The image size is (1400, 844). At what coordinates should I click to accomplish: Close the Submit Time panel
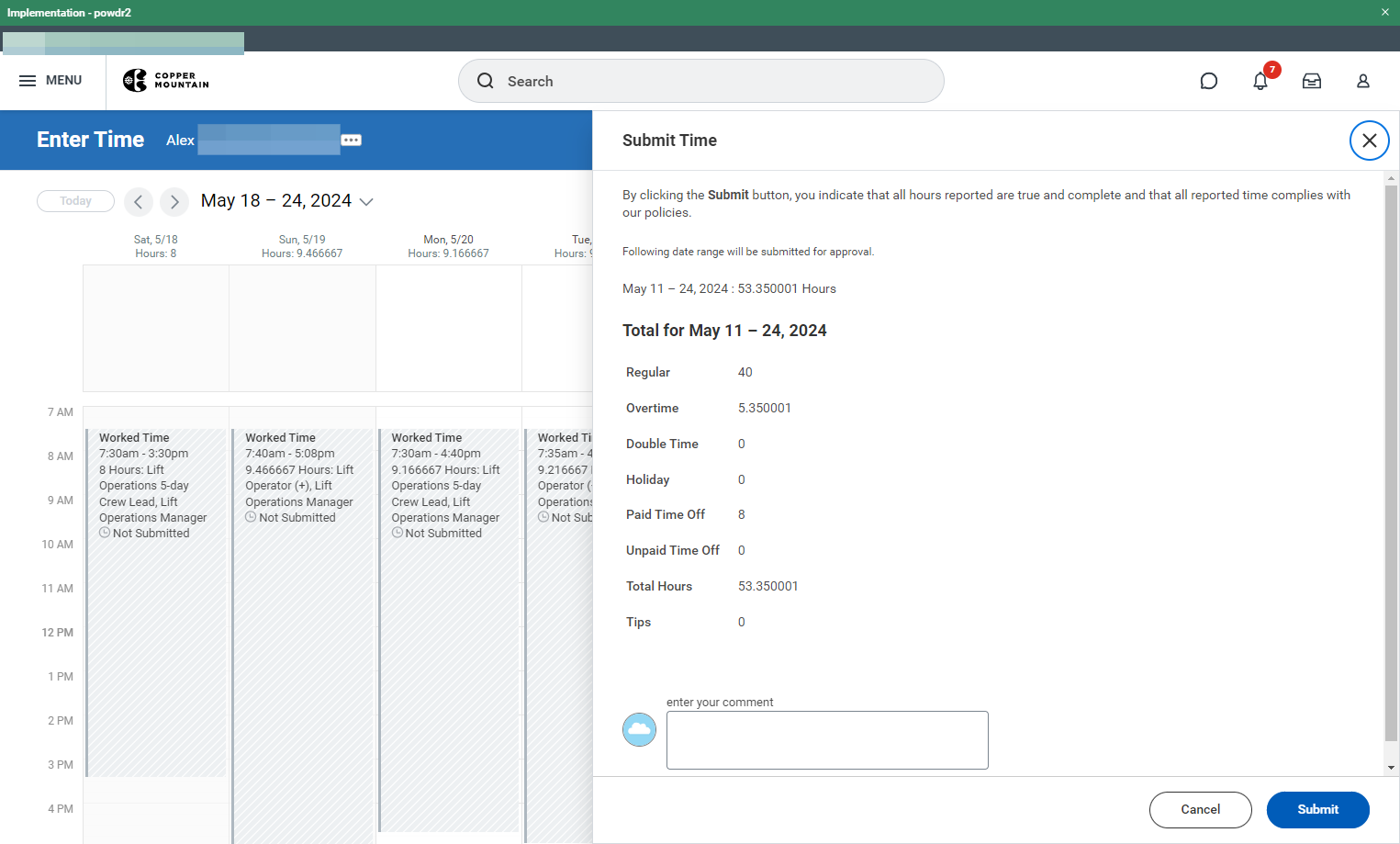click(1370, 141)
